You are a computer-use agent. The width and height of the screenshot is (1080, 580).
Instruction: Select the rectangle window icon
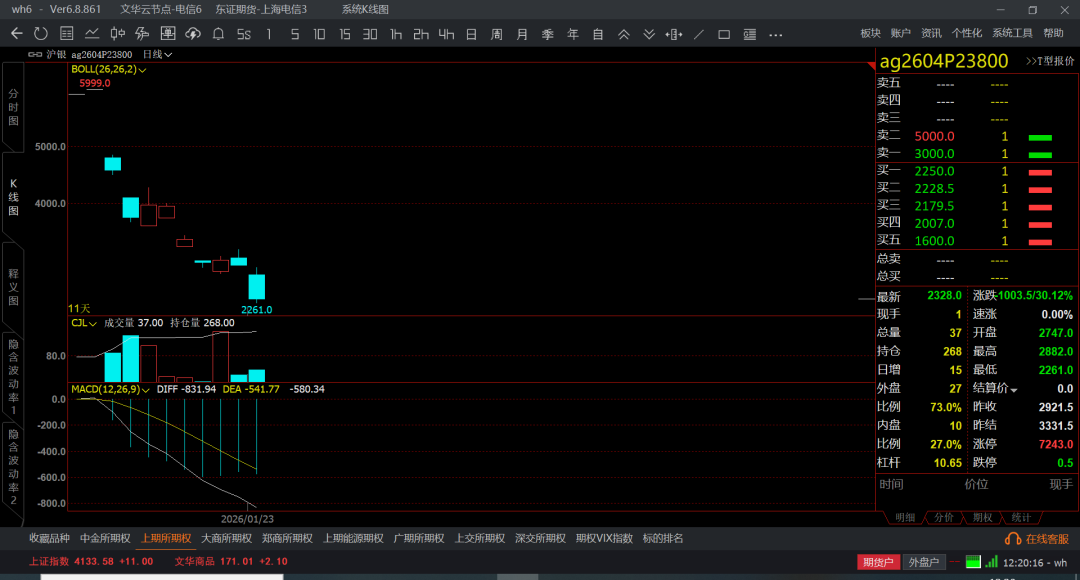724,34
